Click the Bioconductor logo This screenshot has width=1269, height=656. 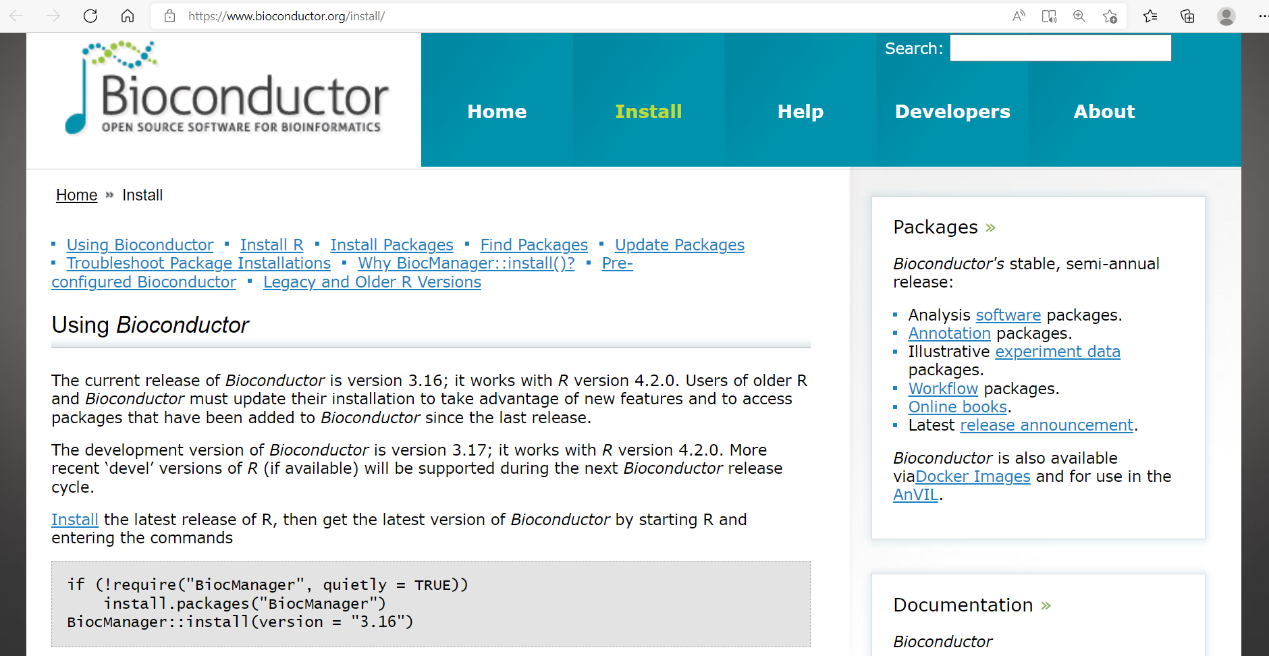point(225,88)
